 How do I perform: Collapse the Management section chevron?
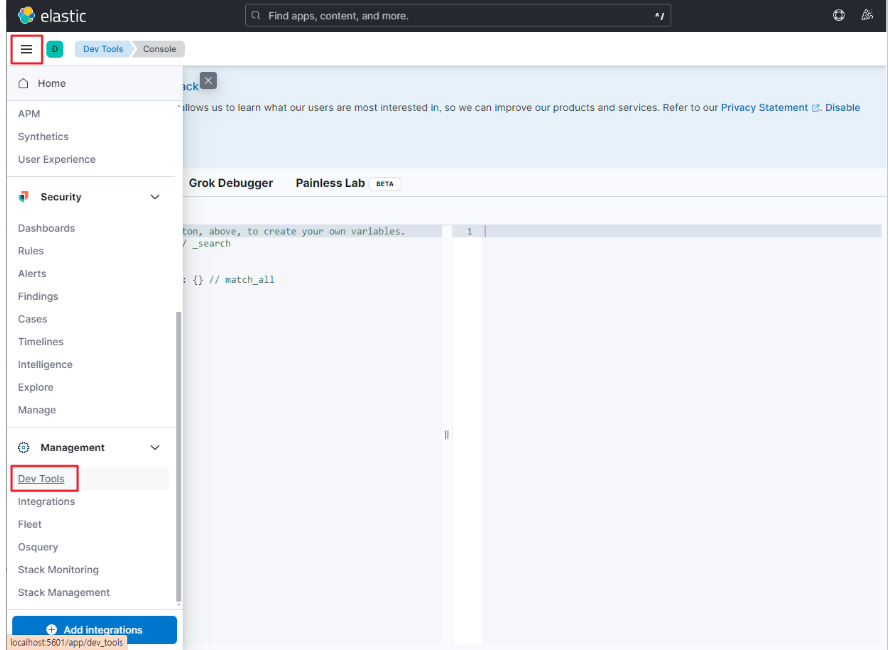155,447
